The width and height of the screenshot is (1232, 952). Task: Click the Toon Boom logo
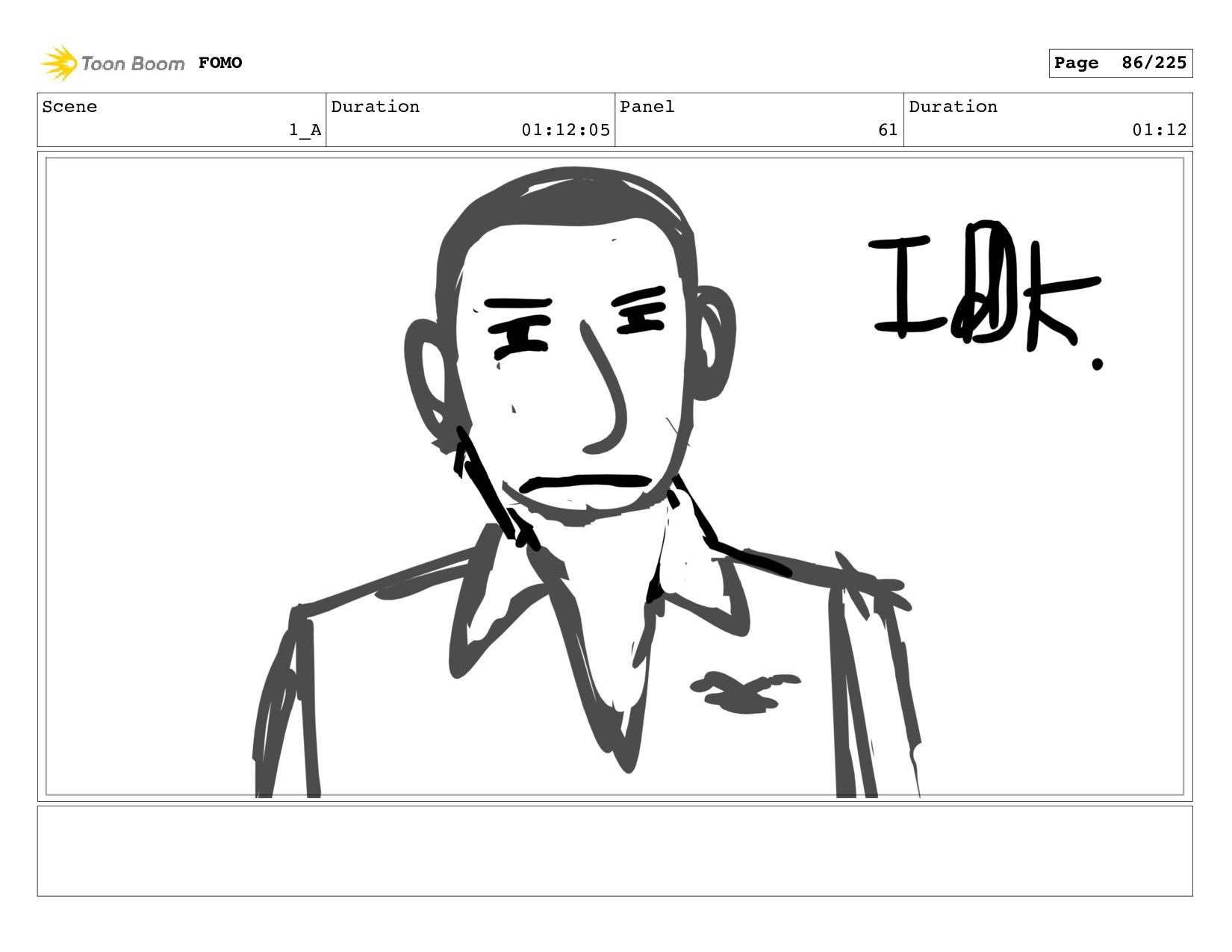point(112,63)
